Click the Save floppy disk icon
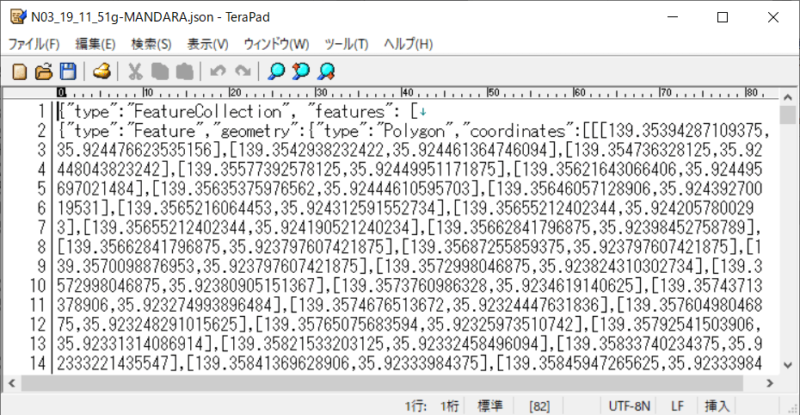Screen dimensions: 800x415 [68, 71]
